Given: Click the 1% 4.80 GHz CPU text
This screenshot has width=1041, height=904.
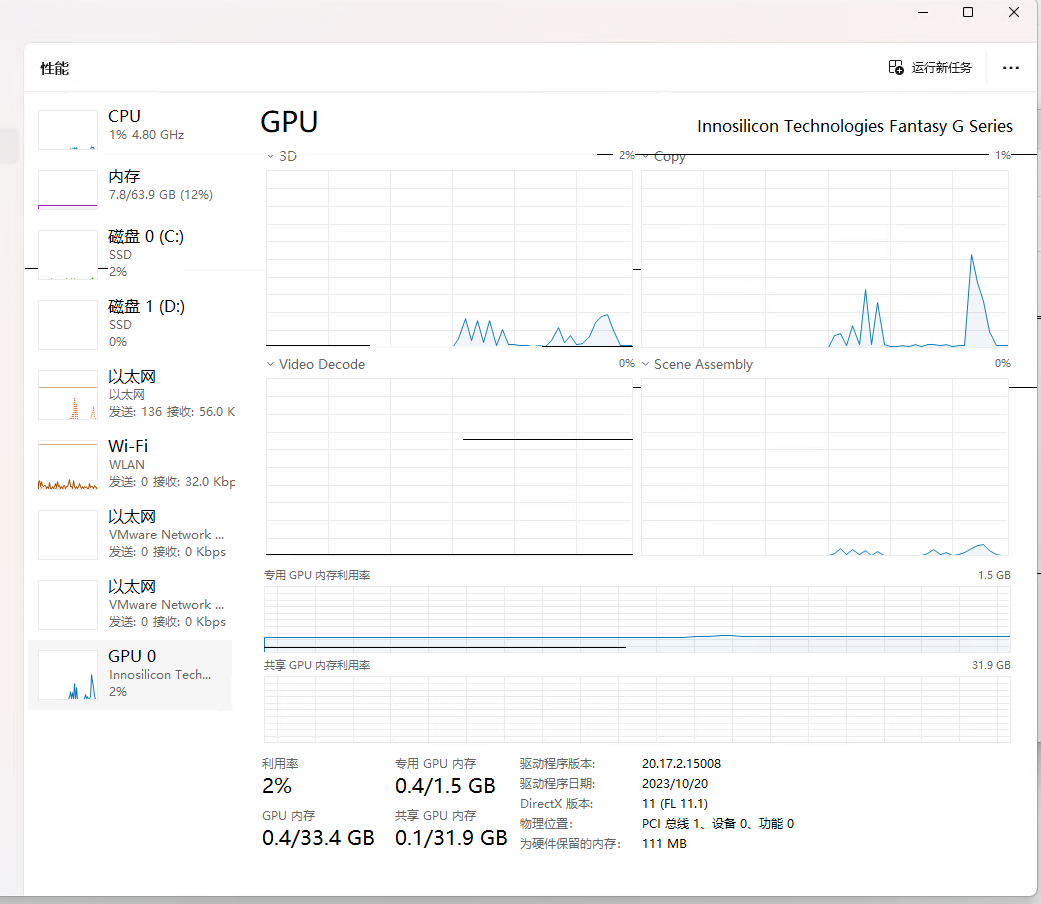Looking at the screenshot, I should pyautogui.click(x=146, y=135).
